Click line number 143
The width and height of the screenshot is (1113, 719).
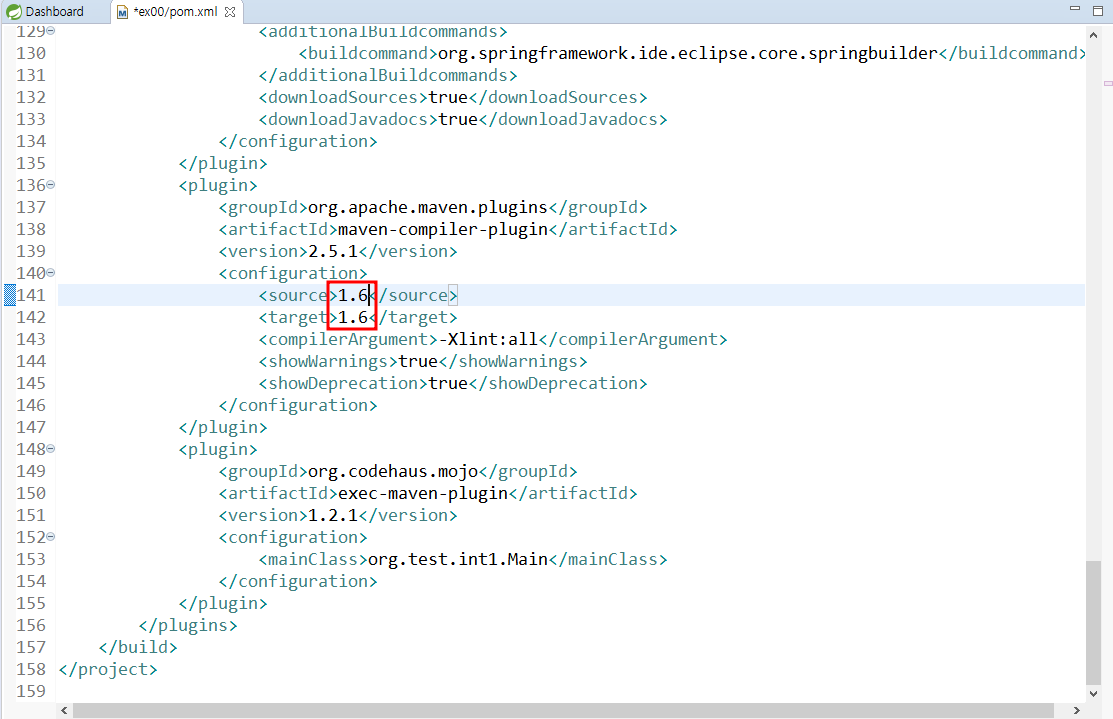[31, 339]
